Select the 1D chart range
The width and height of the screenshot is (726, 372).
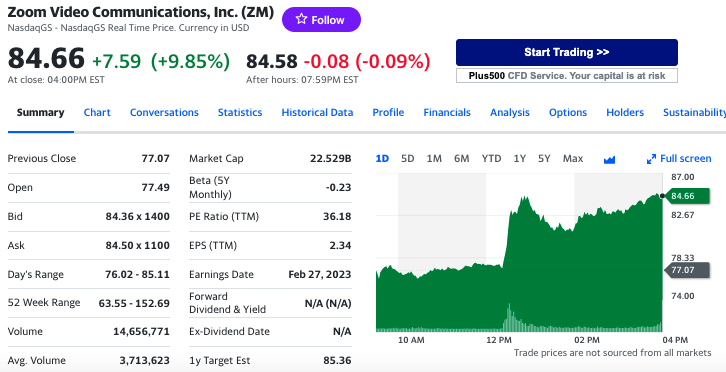(x=382, y=158)
